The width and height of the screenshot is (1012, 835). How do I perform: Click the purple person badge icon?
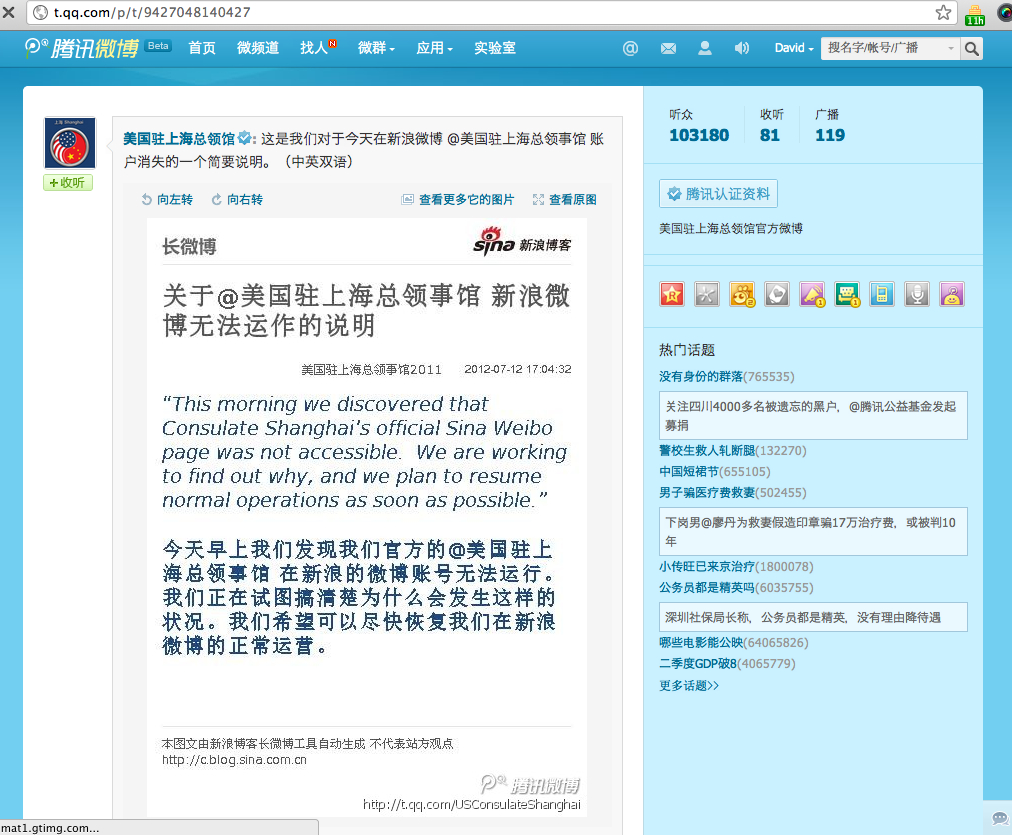(x=952, y=294)
